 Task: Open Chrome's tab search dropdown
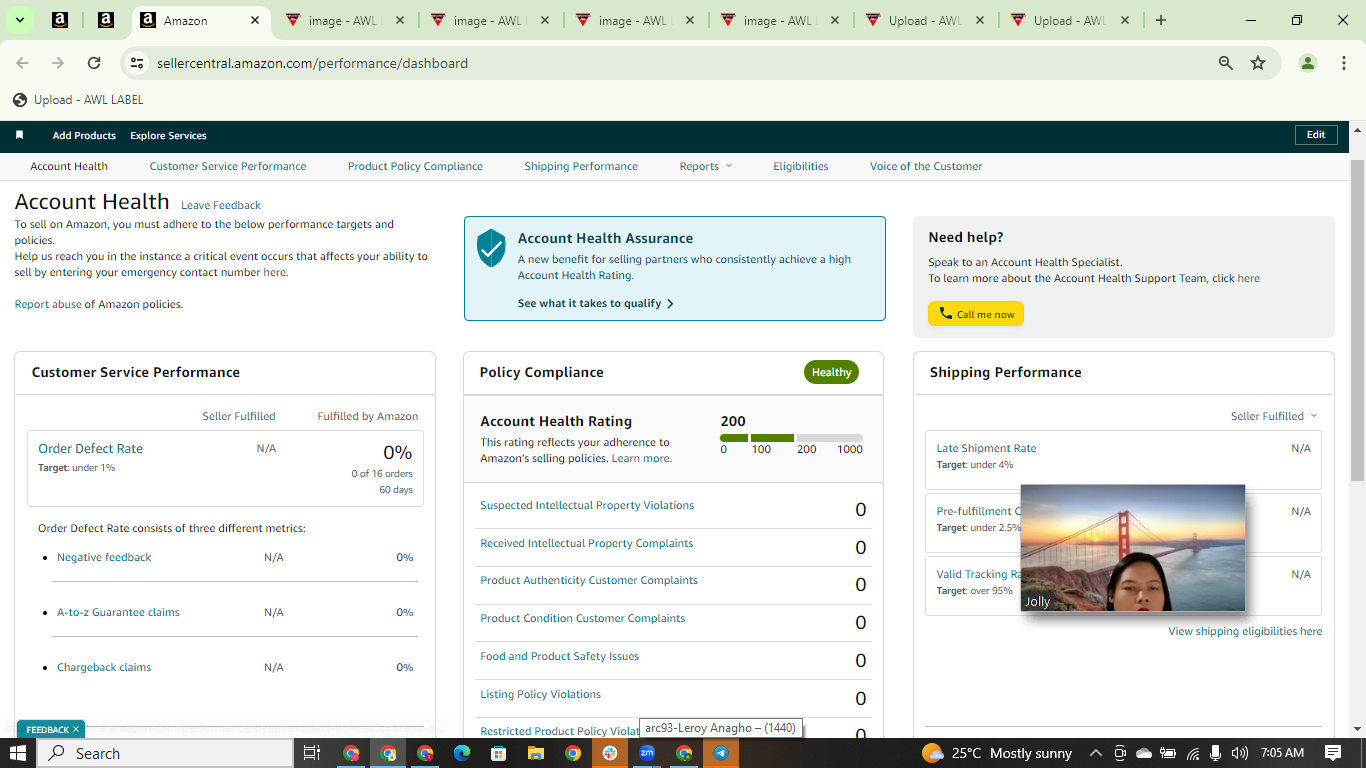(x=20, y=20)
